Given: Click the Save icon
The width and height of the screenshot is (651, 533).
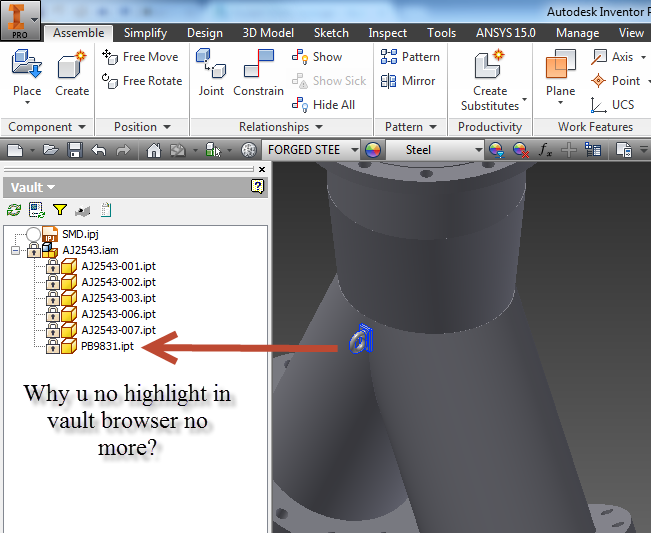Looking at the screenshot, I should coord(75,150).
